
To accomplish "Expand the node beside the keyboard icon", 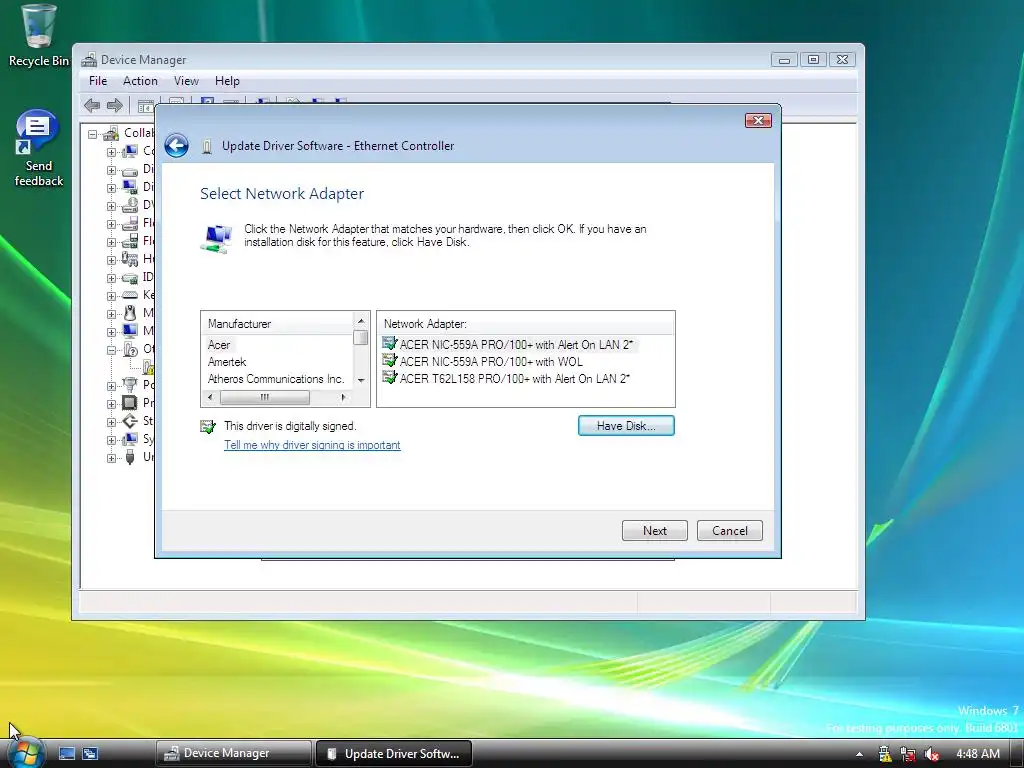I will [111, 296].
